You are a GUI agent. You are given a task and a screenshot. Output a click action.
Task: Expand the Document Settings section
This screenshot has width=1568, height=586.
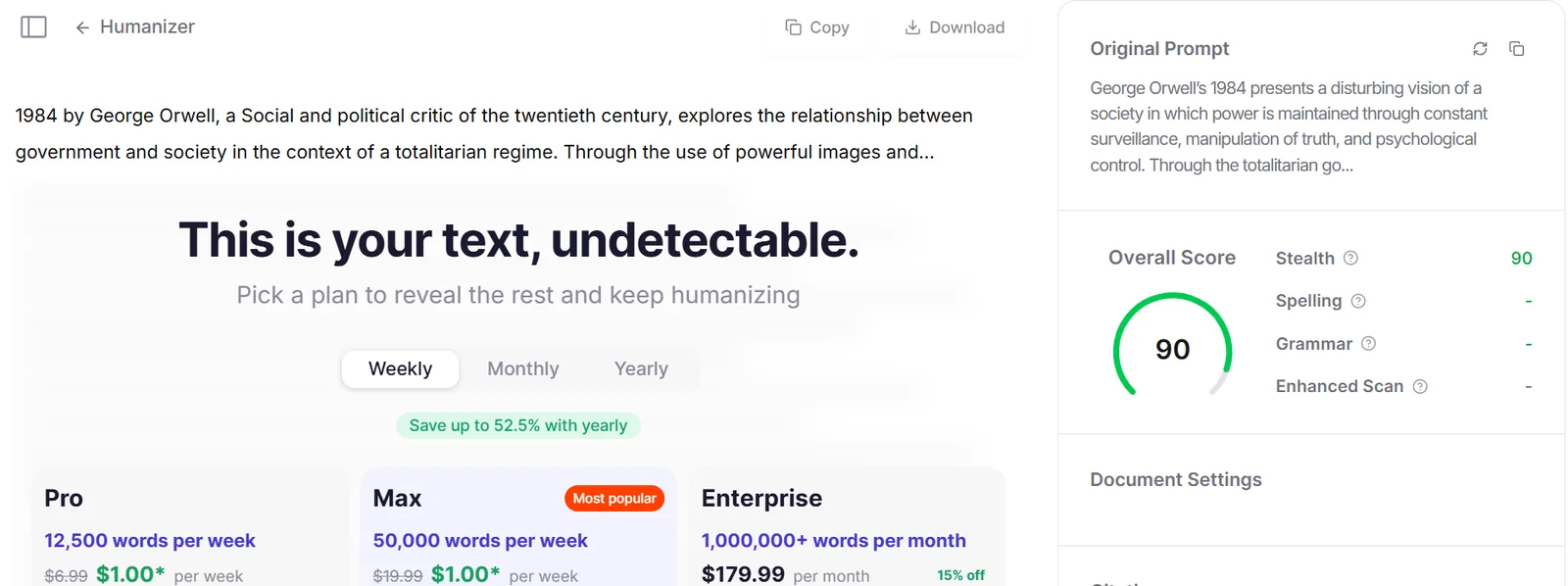[1311, 479]
